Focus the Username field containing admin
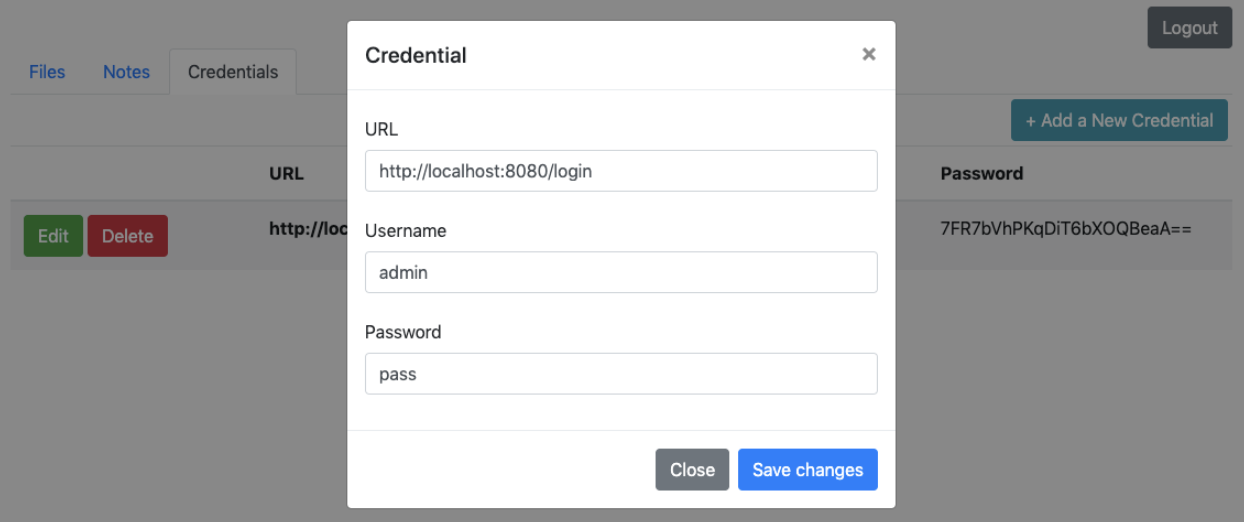 pos(621,272)
